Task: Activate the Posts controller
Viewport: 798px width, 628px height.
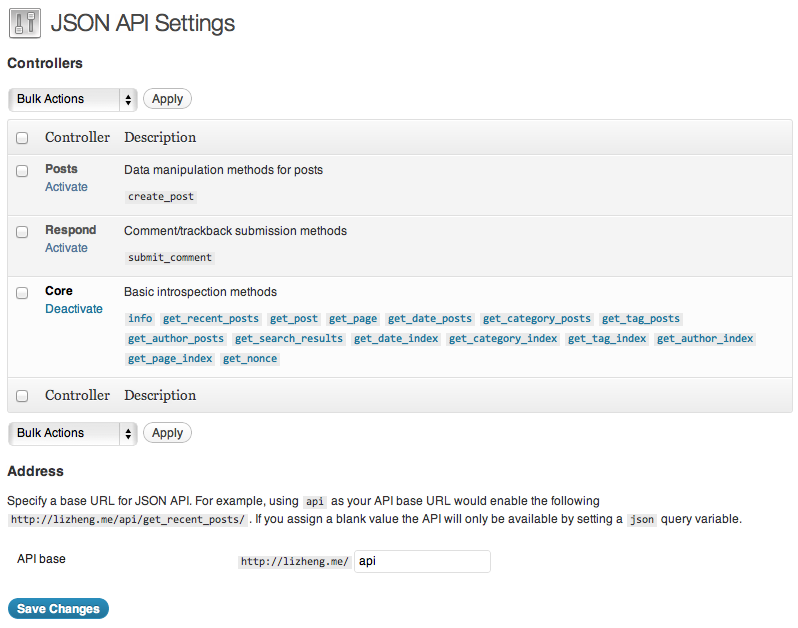Action: click(66, 187)
